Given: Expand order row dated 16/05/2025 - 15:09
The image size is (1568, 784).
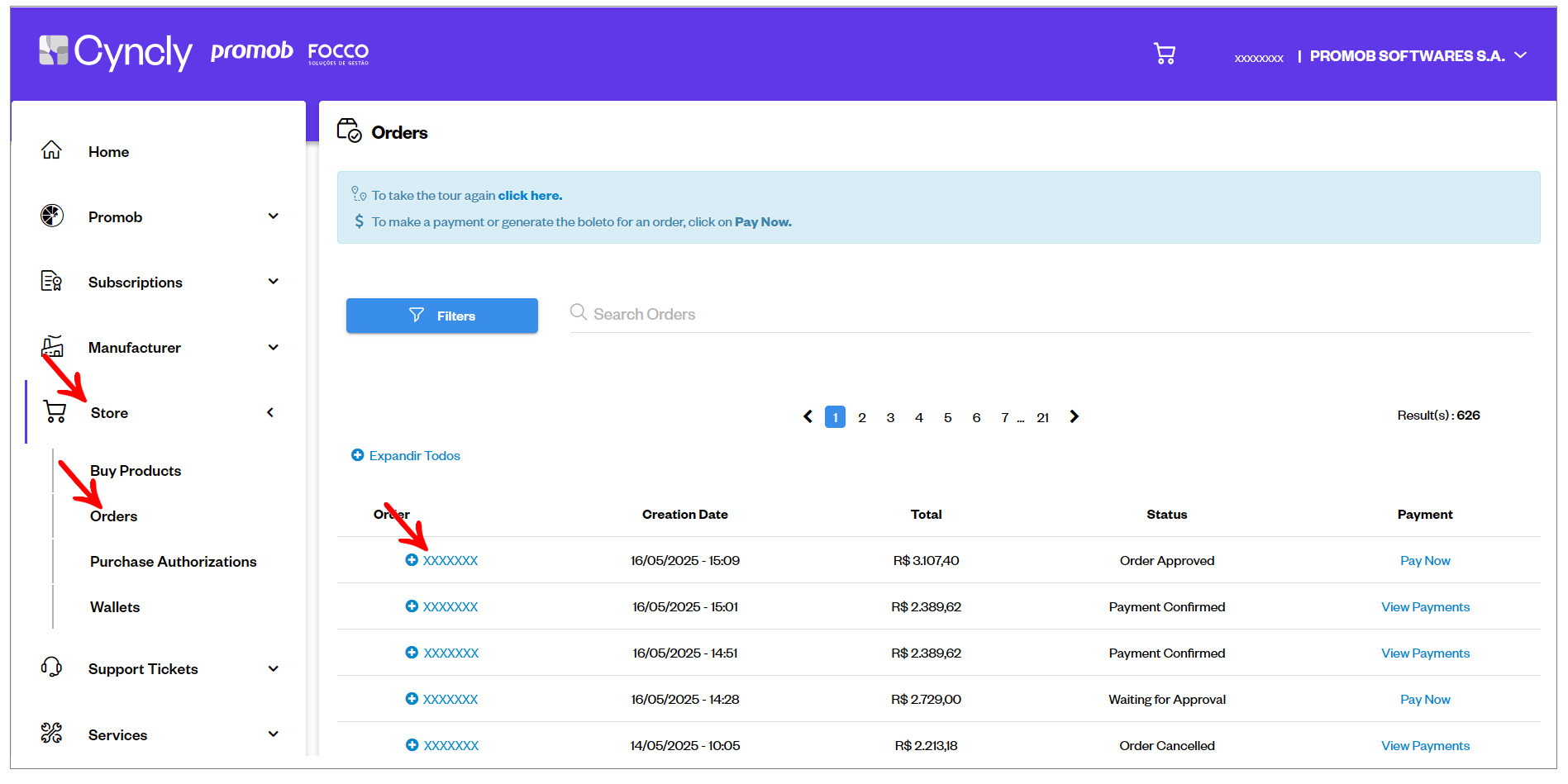Looking at the screenshot, I should tap(412, 560).
